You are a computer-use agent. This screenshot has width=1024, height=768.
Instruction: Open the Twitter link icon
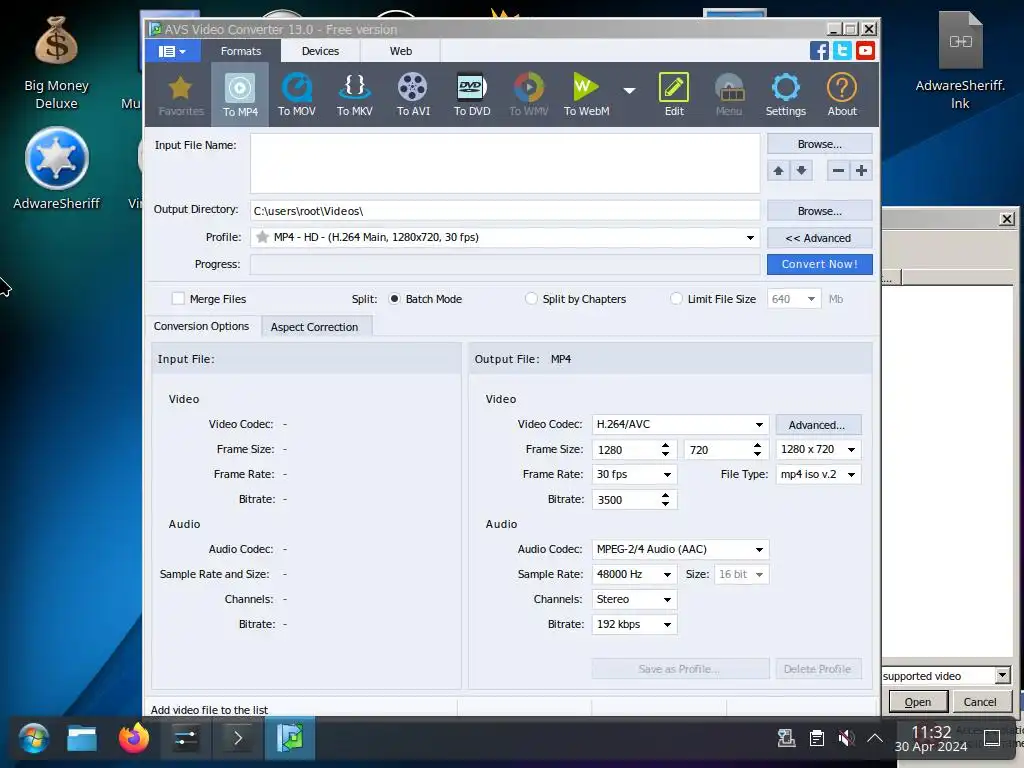coord(842,50)
